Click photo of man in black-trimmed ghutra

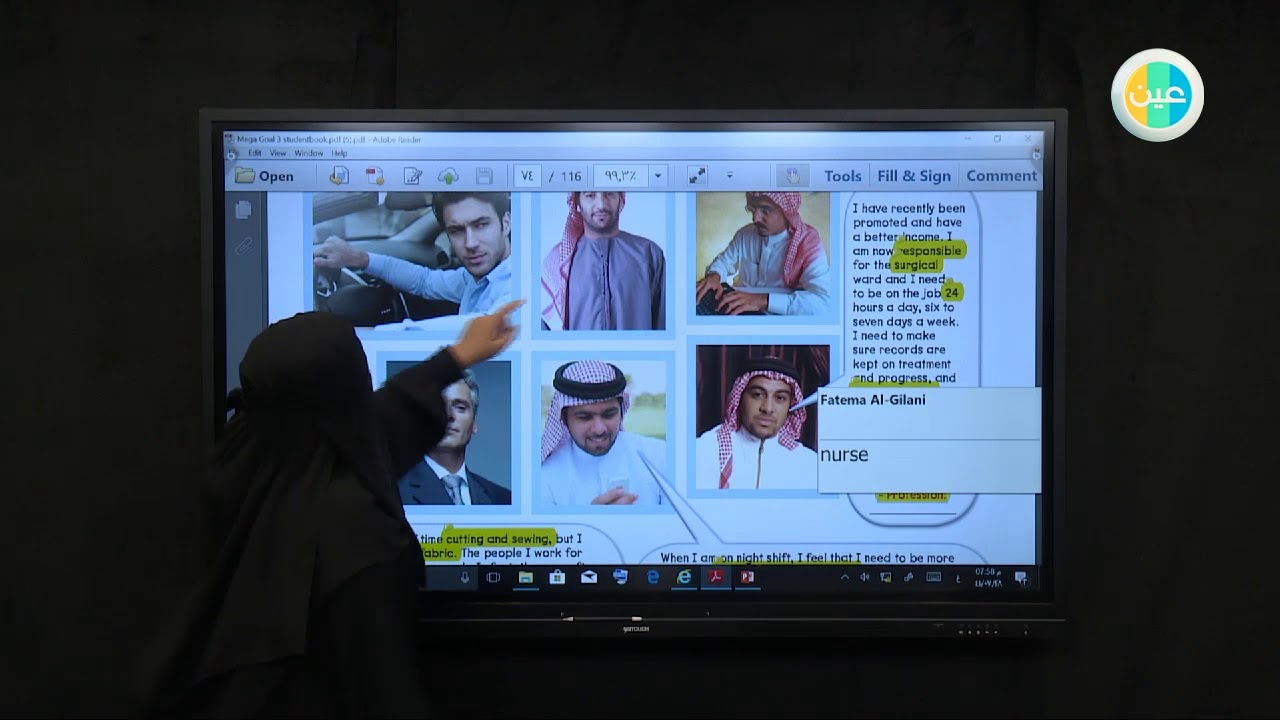coord(603,432)
